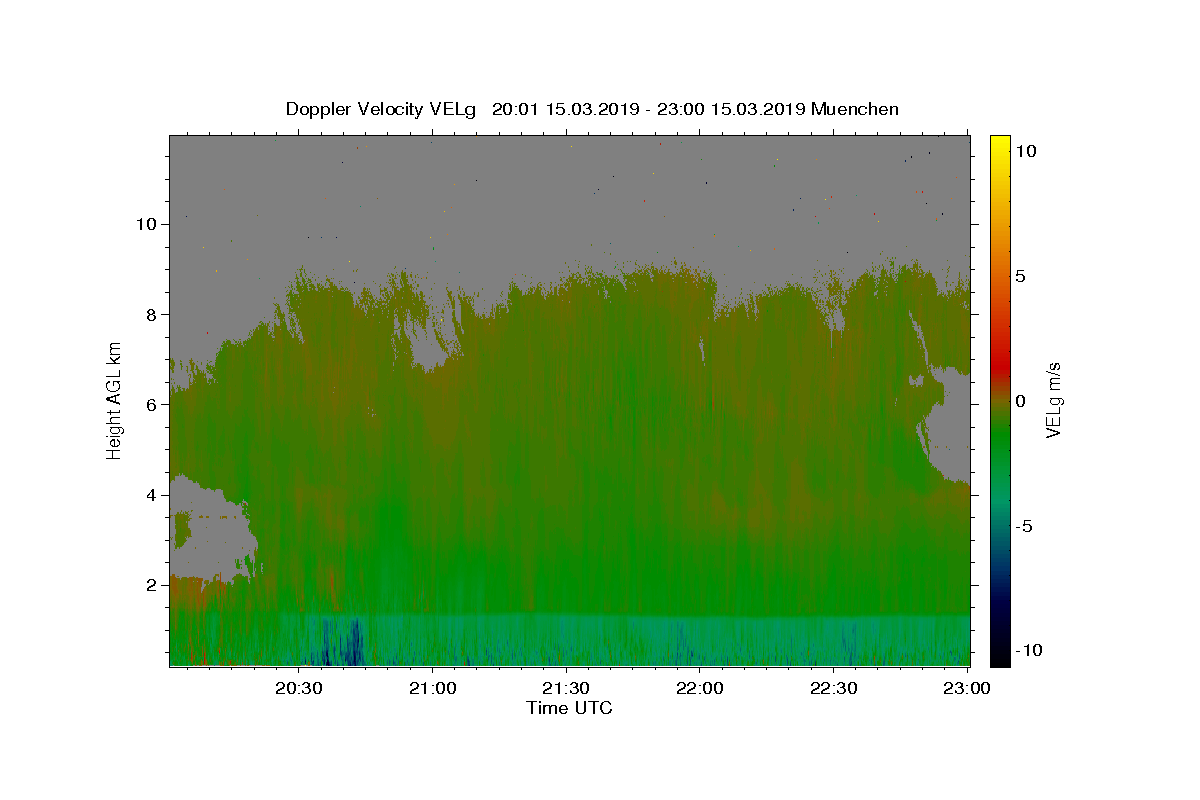Click the dark blue downdraft streak near 20:40

340,642
